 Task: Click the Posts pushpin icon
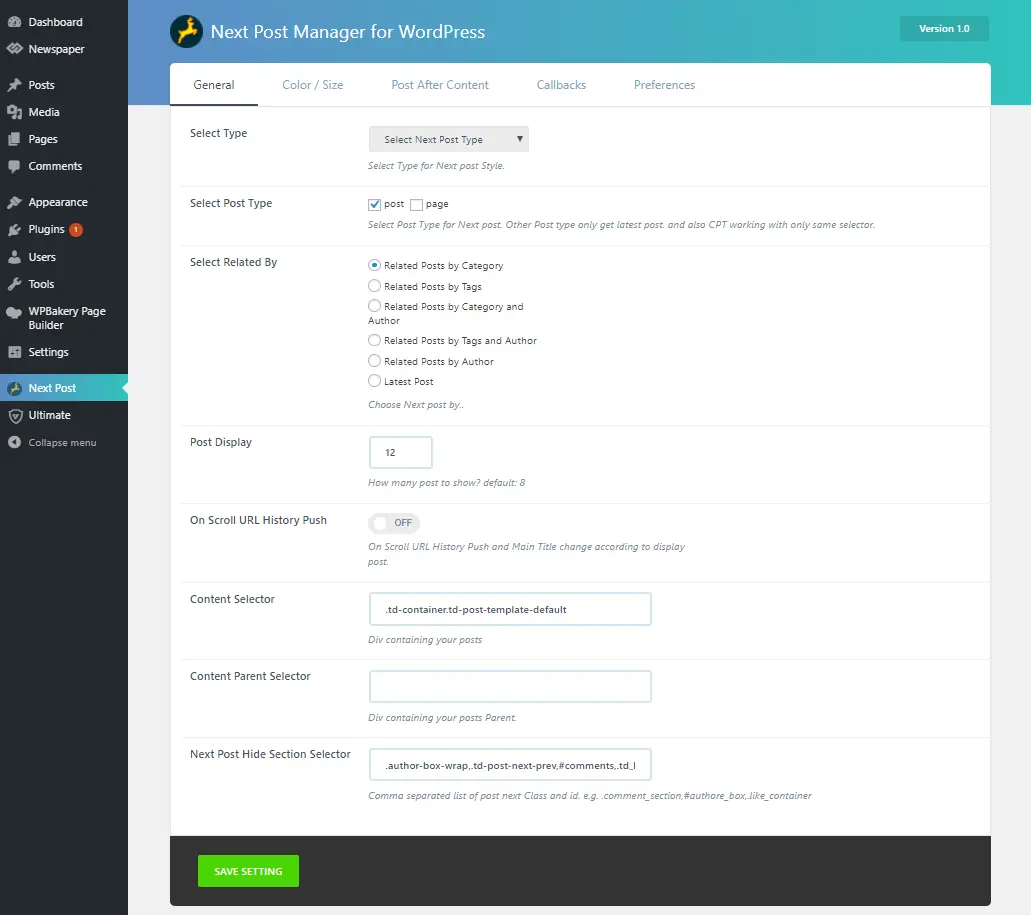click(14, 85)
